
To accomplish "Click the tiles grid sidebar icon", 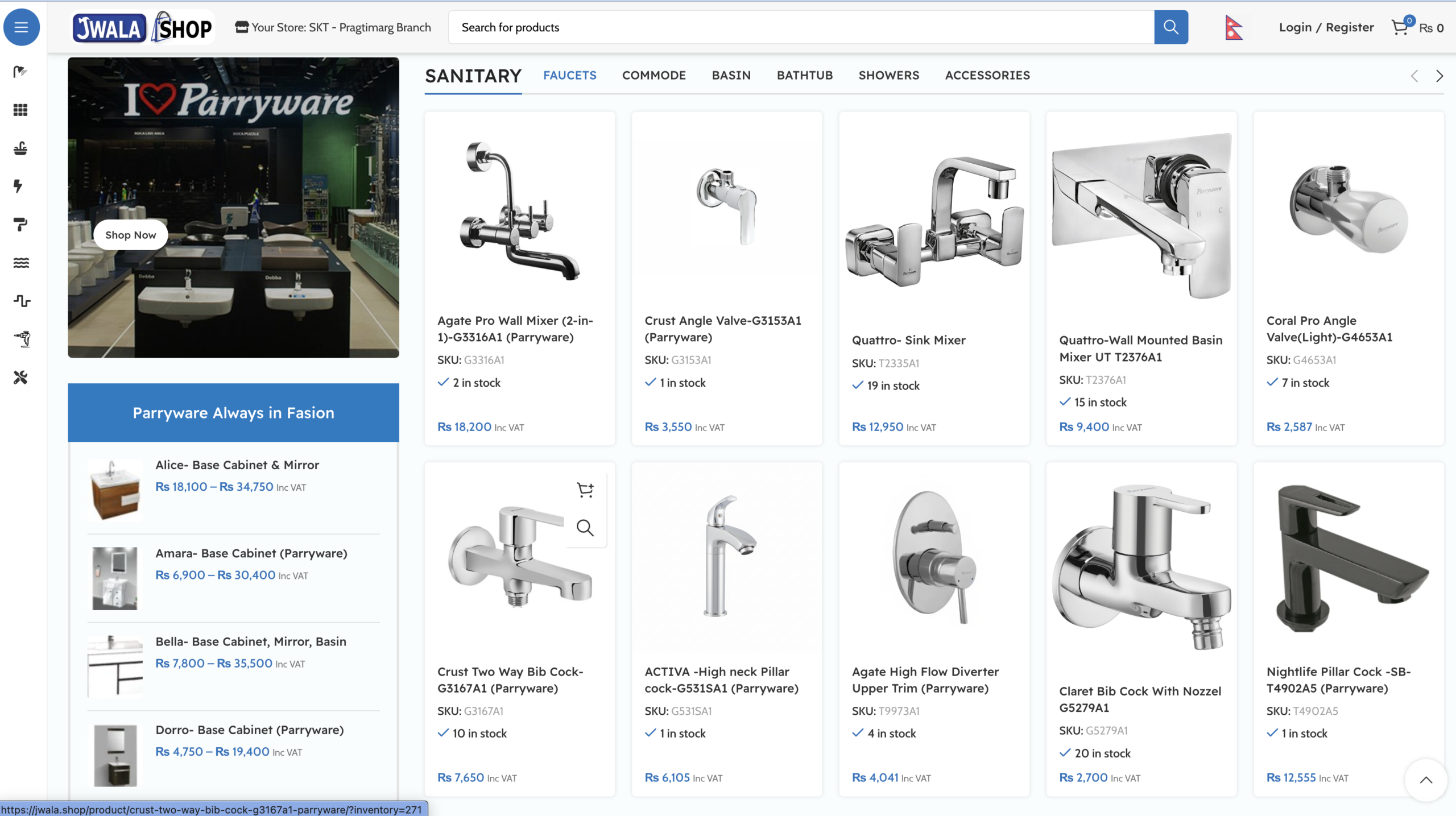I will 20,110.
